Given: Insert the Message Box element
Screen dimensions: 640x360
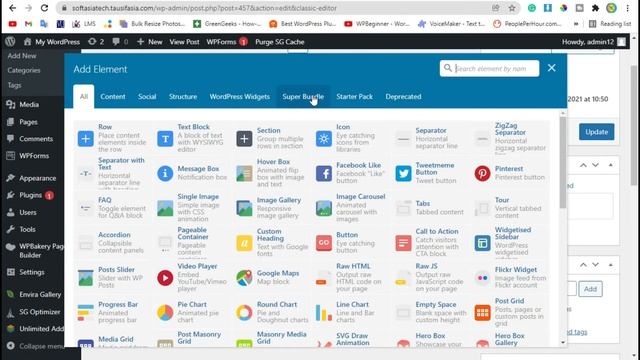Looking at the screenshot, I should click(191, 173).
